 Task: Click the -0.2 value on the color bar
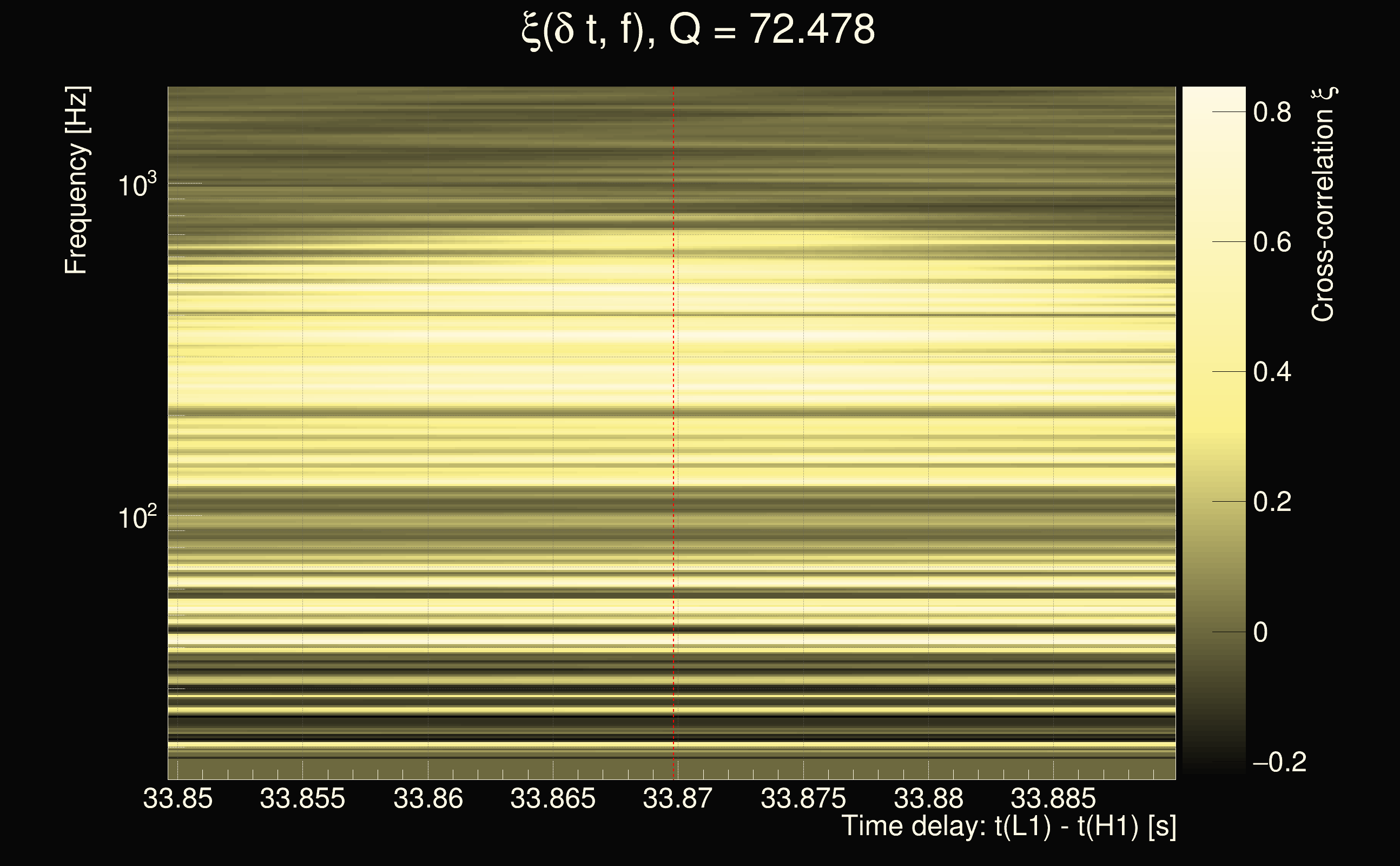point(1280,762)
